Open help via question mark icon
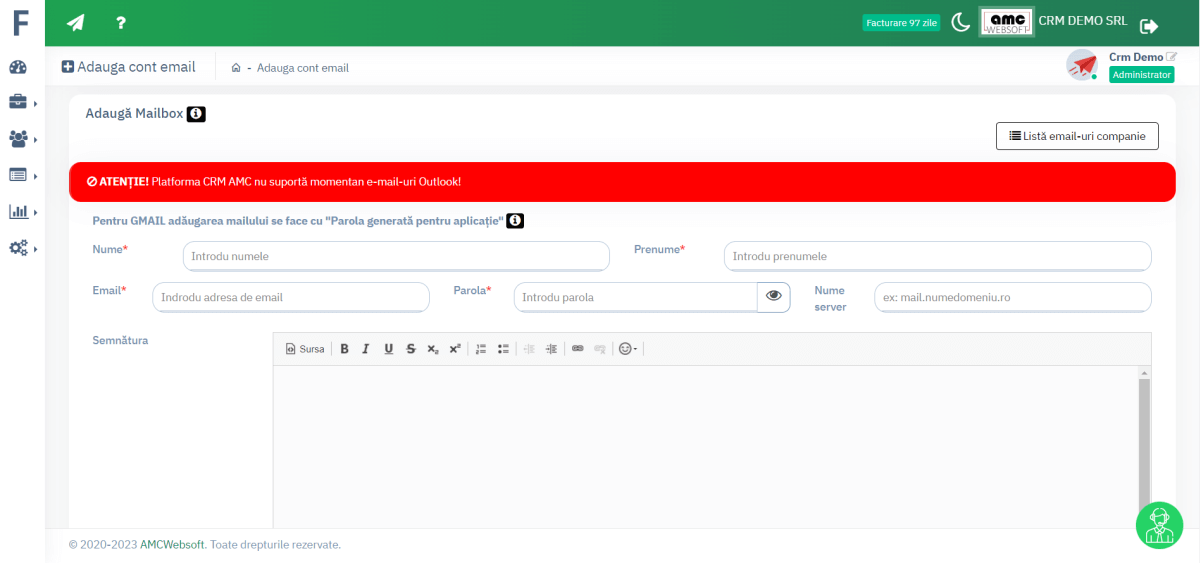 [x=121, y=23]
